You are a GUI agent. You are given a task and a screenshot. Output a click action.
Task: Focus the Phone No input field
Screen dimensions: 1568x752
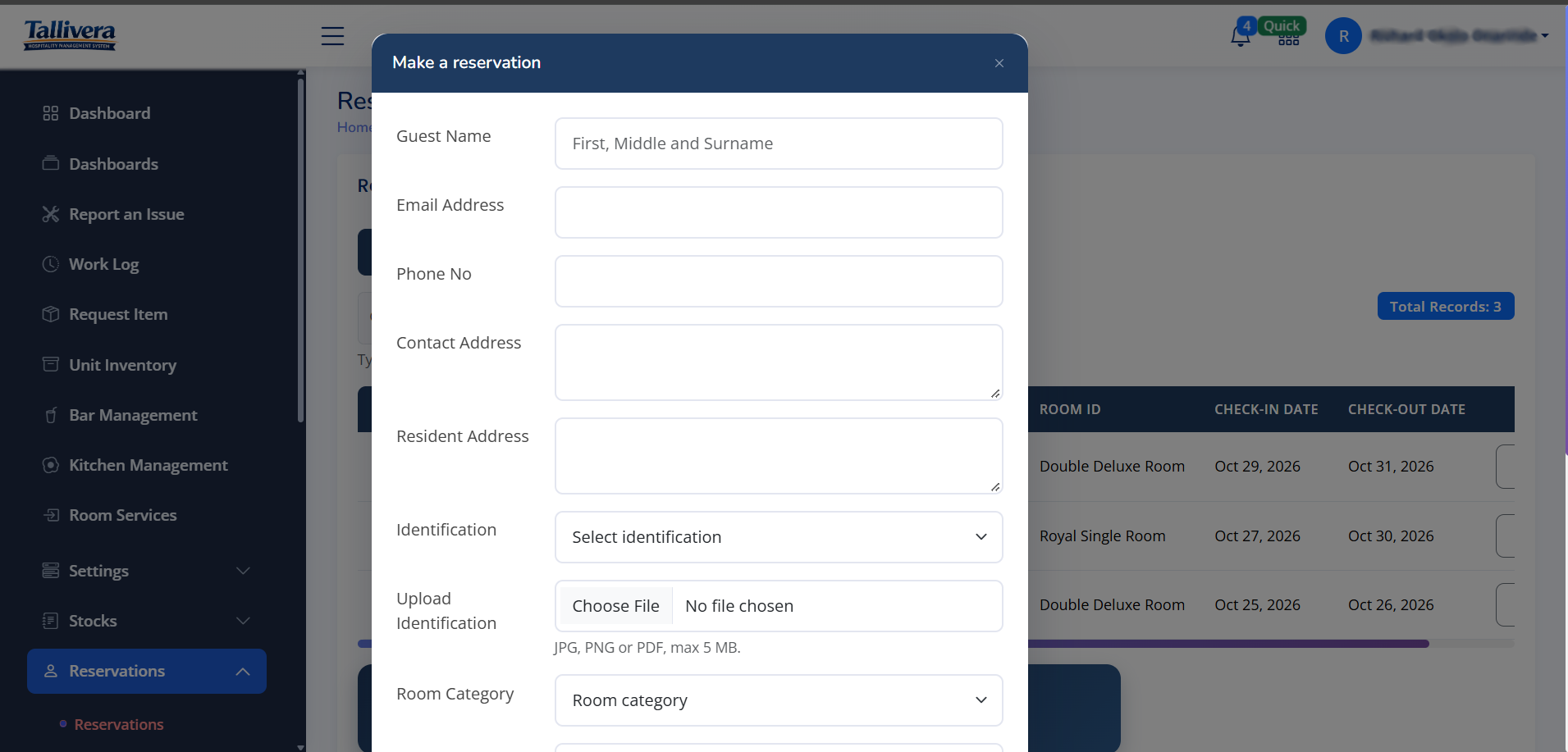(x=779, y=281)
